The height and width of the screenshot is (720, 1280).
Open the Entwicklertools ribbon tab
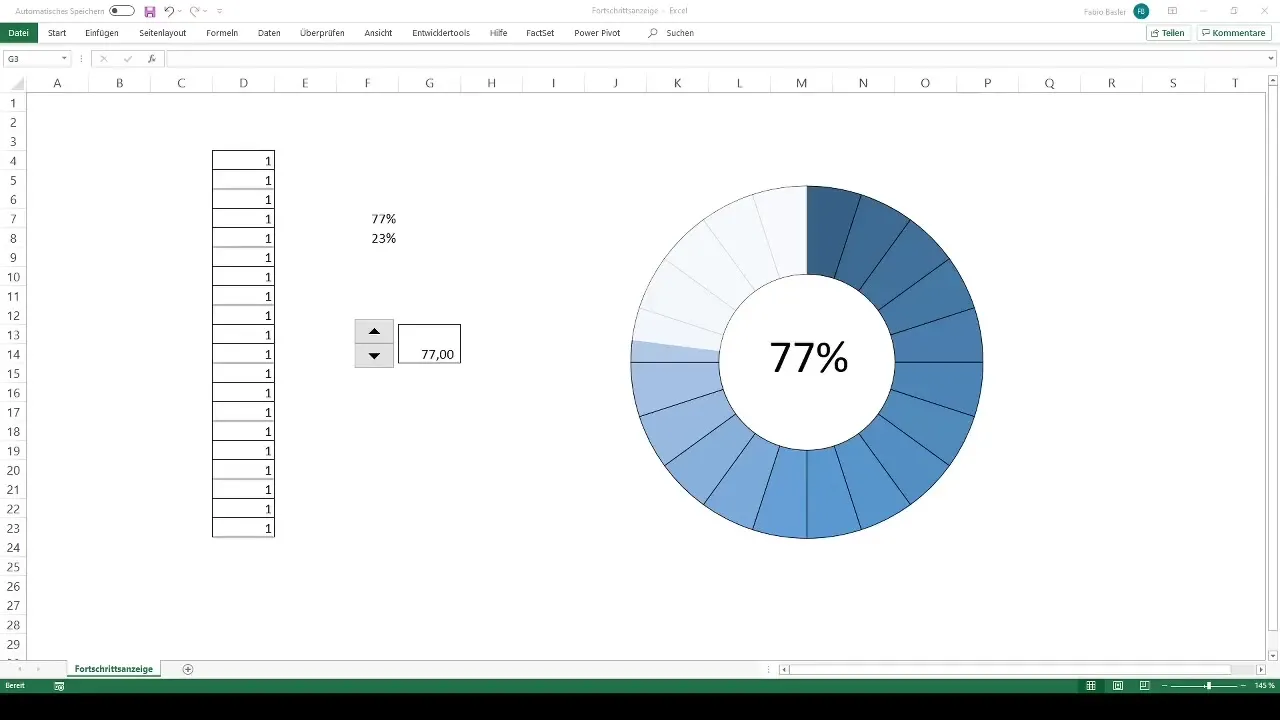441,33
